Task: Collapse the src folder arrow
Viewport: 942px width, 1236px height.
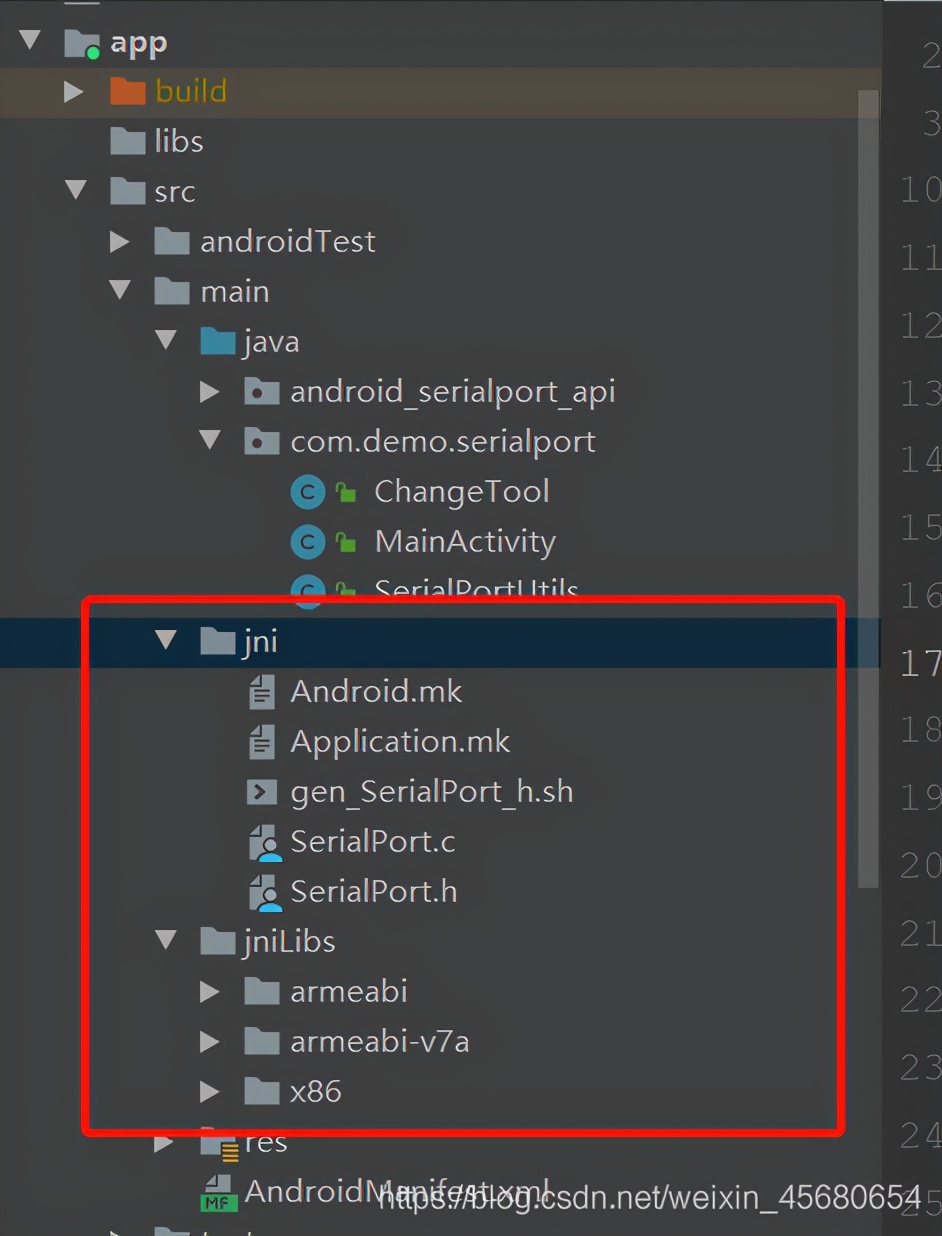Action: coord(76,190)
